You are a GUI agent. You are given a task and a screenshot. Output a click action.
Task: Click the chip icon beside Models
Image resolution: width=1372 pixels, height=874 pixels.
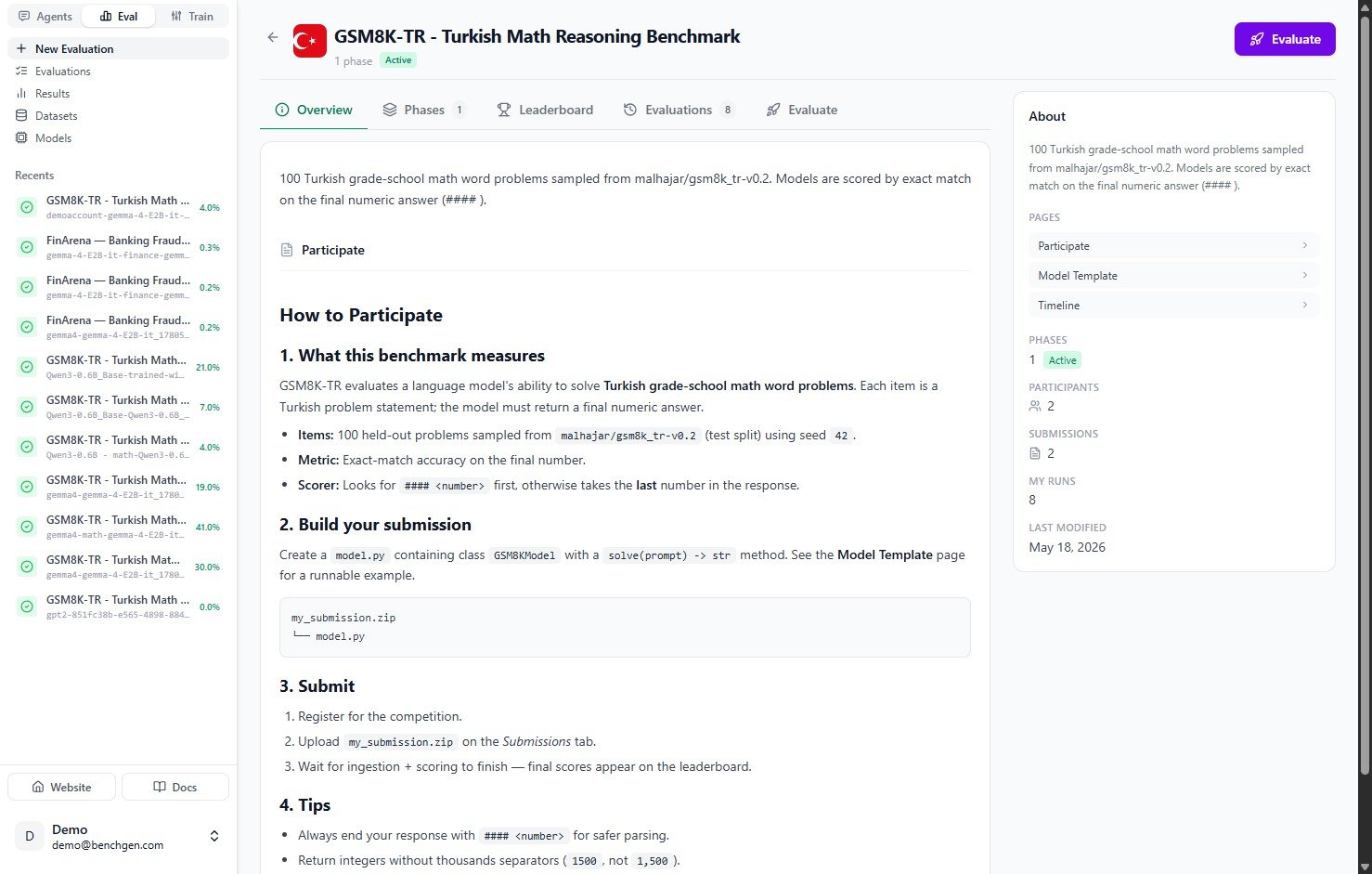[21, 138]
